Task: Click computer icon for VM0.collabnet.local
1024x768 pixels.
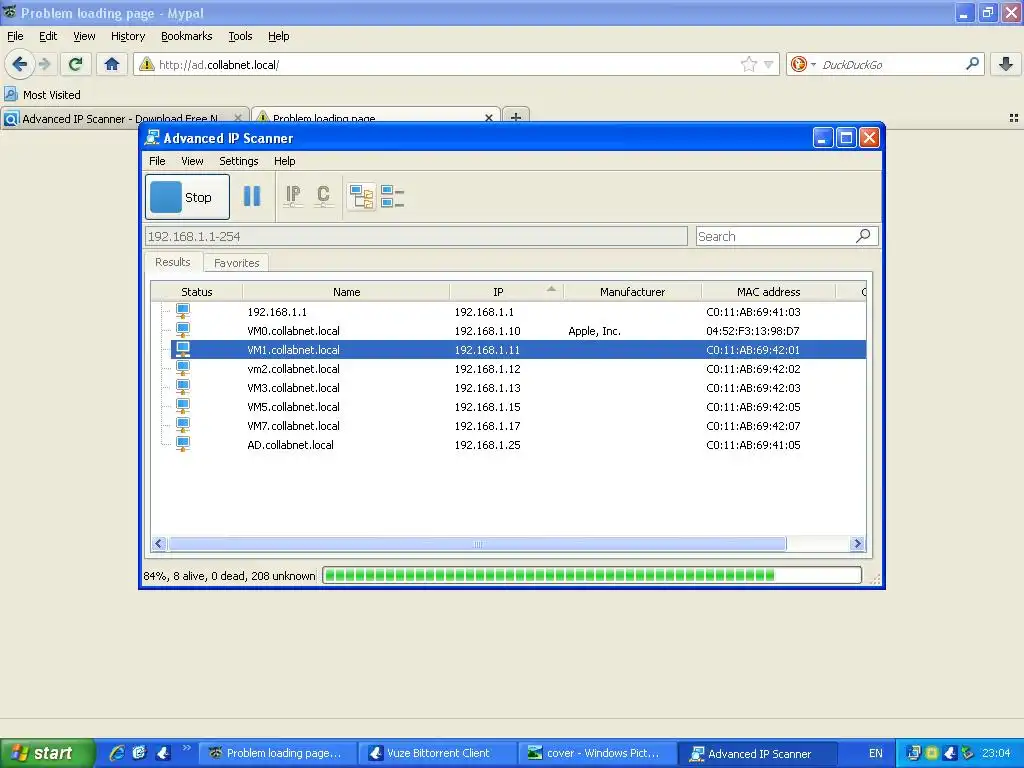Action: pyautogui.click(x=183, y=330)
